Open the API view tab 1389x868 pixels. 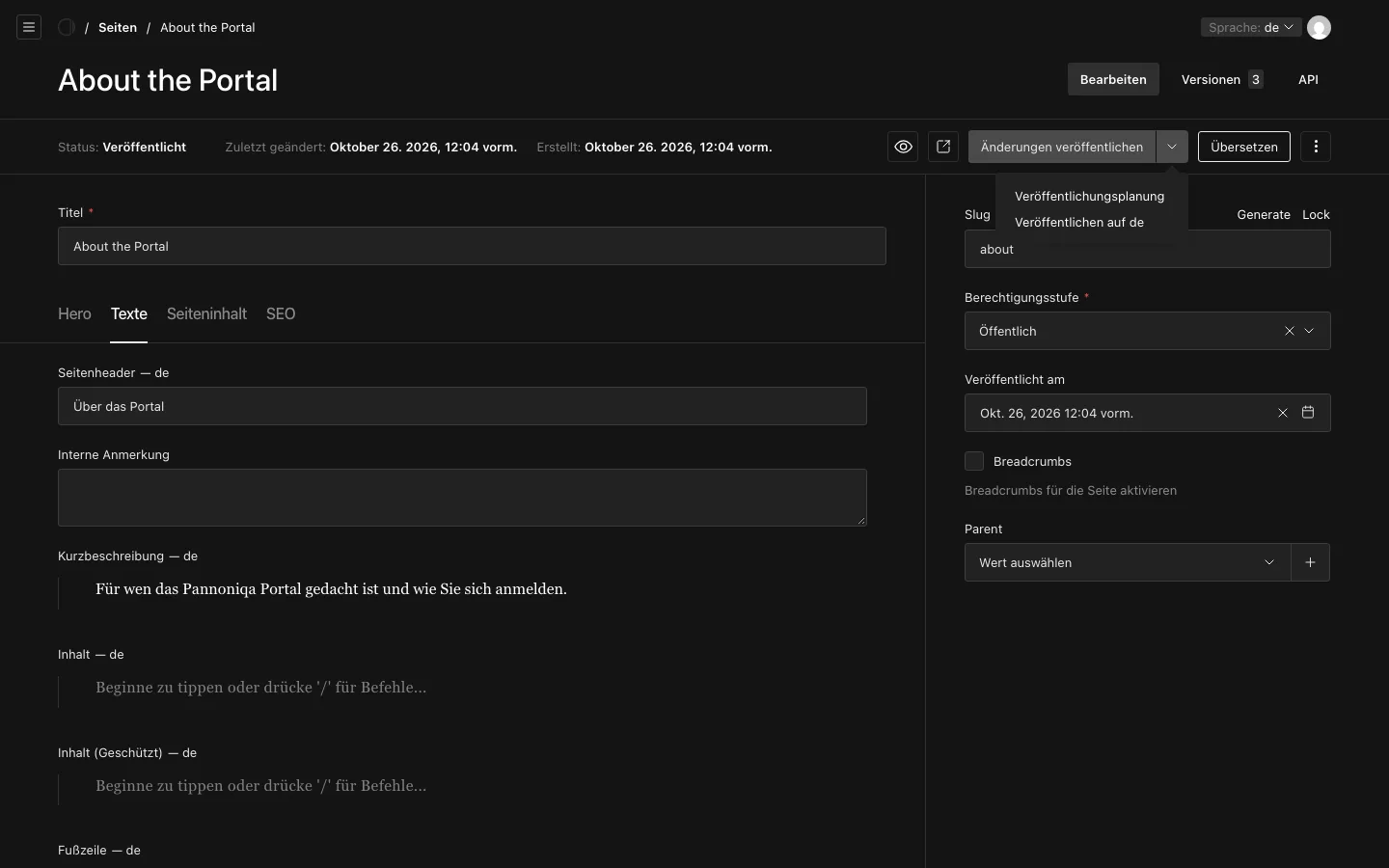point(1308,79)
